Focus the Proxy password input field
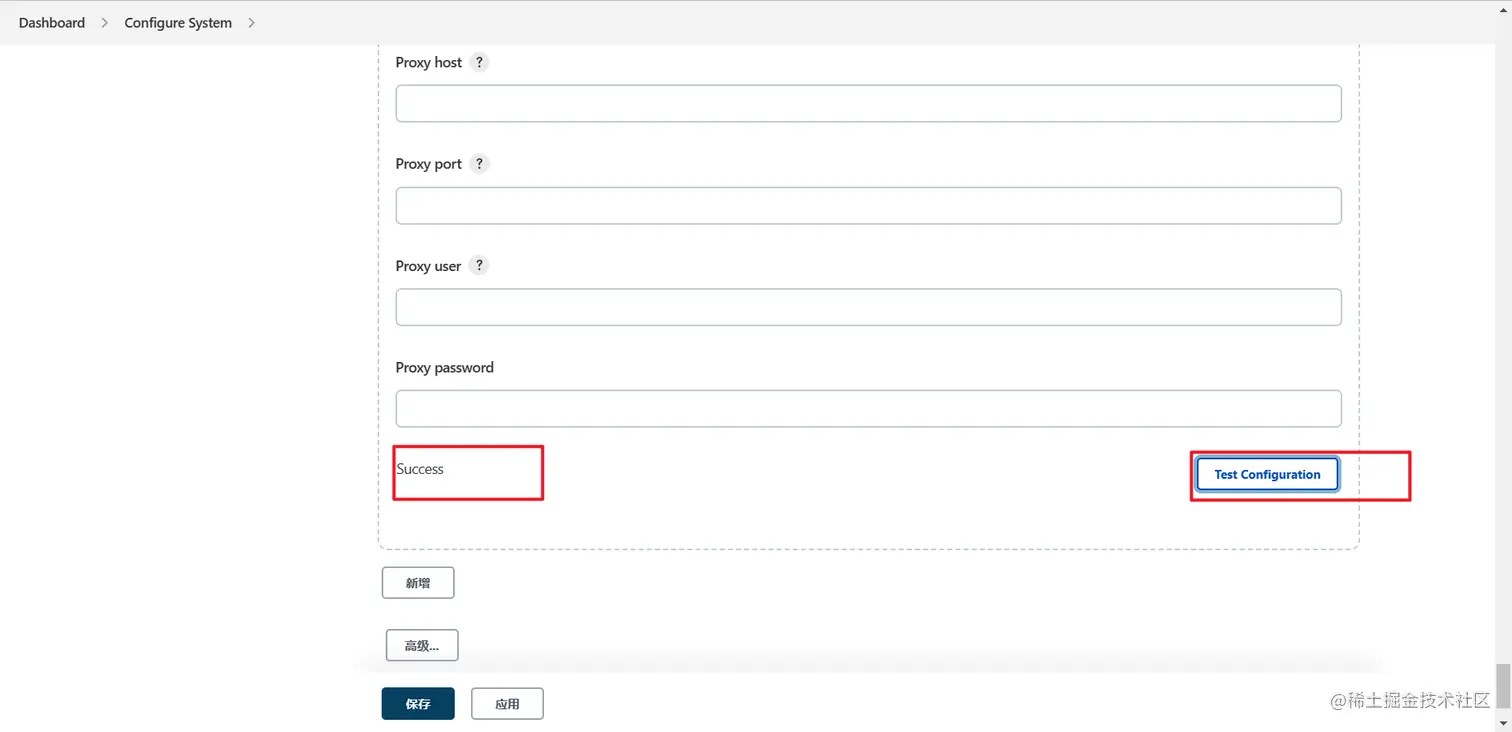 tap(868, 409)
